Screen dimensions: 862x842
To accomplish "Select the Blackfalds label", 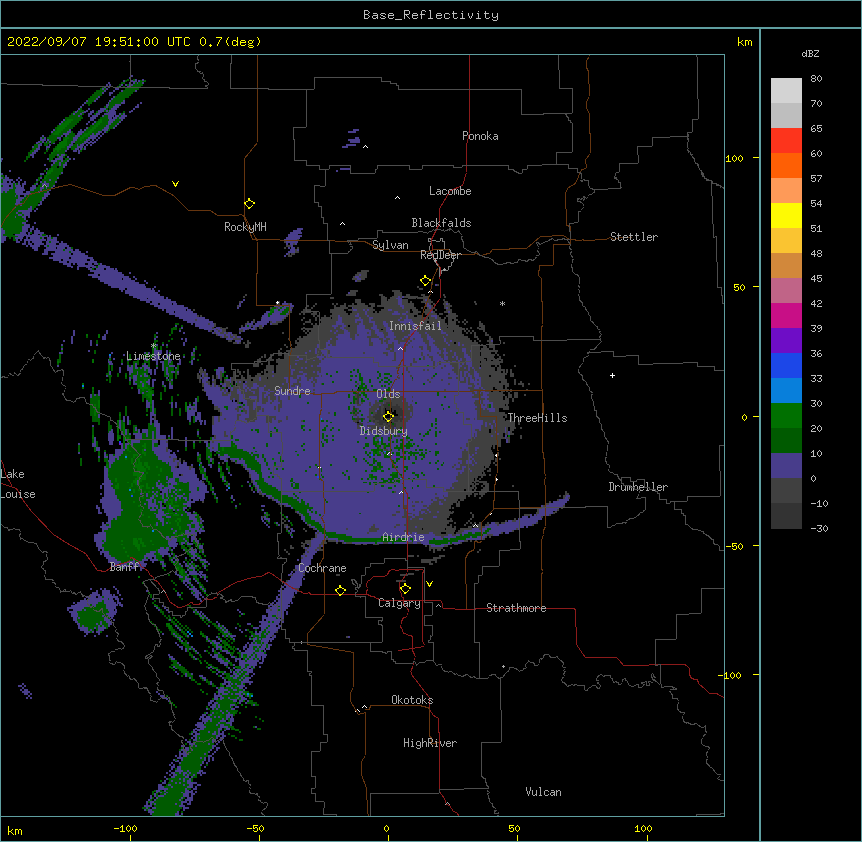I will [441, 223].
